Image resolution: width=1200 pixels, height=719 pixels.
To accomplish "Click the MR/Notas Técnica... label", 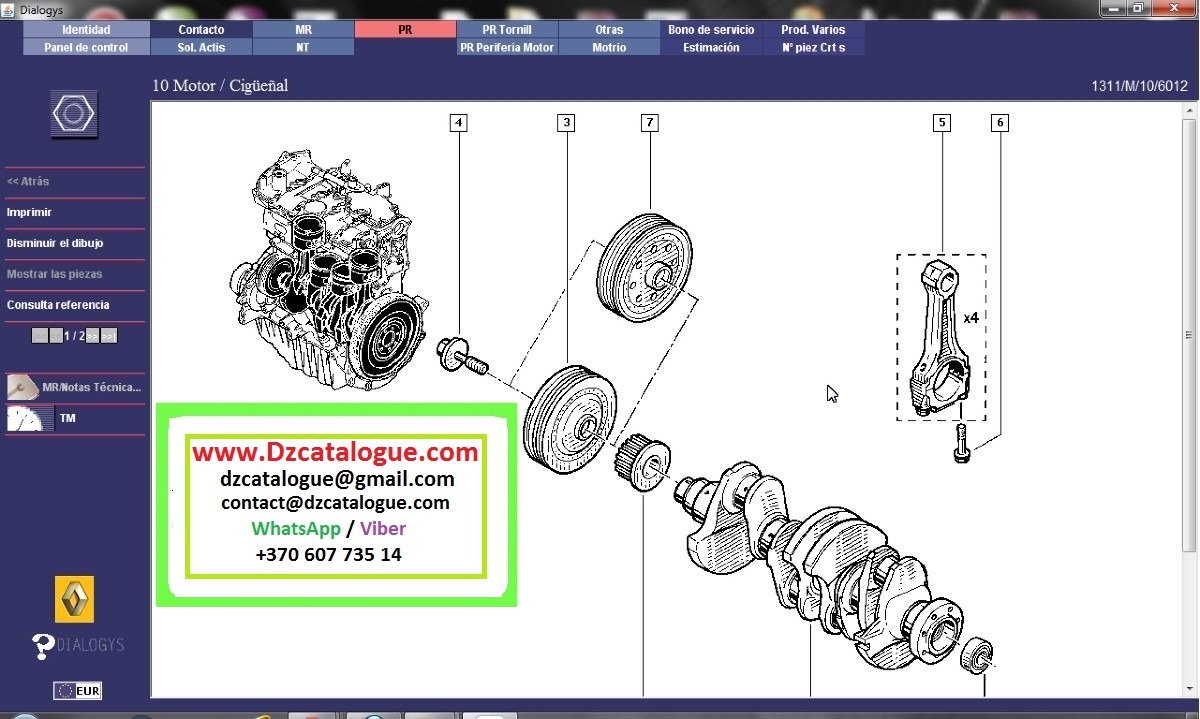I will [x=92, y=387].
